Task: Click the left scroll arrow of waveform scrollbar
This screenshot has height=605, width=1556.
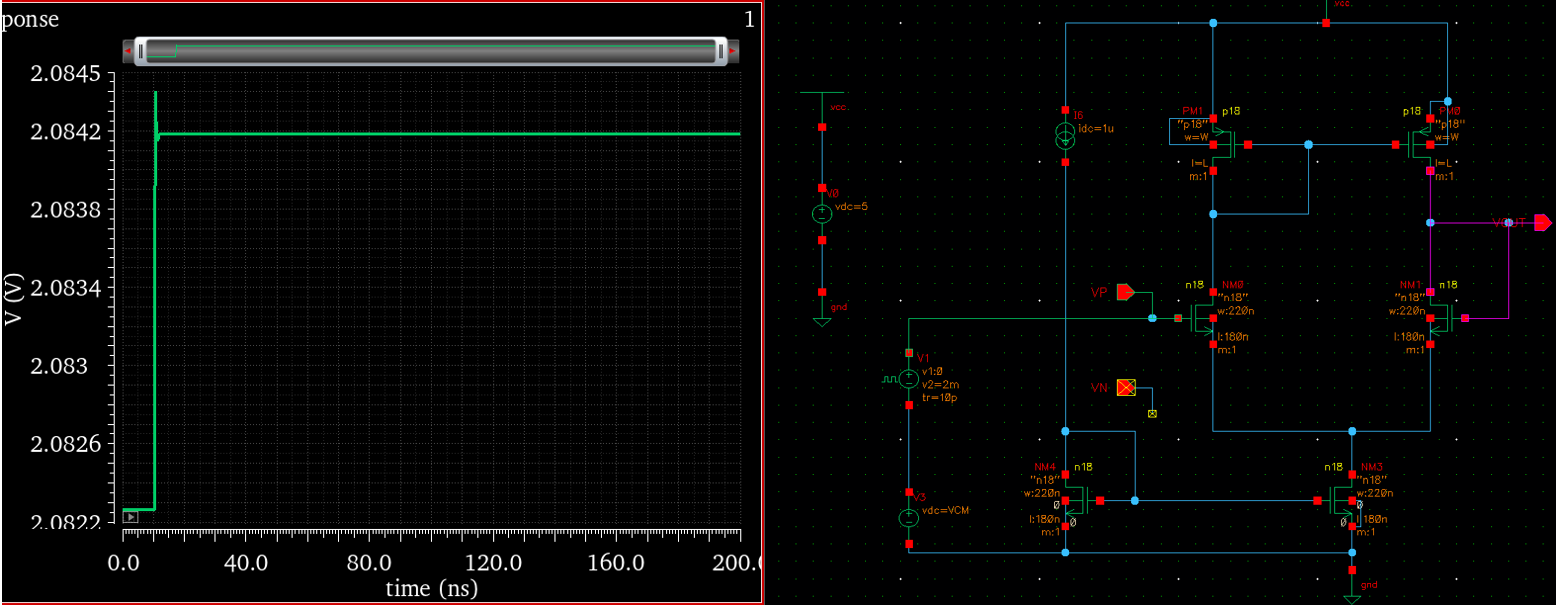Action: [128, 50]
